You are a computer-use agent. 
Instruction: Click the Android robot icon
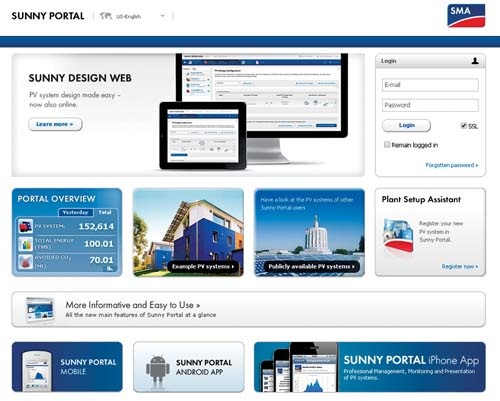pos(158,369)
